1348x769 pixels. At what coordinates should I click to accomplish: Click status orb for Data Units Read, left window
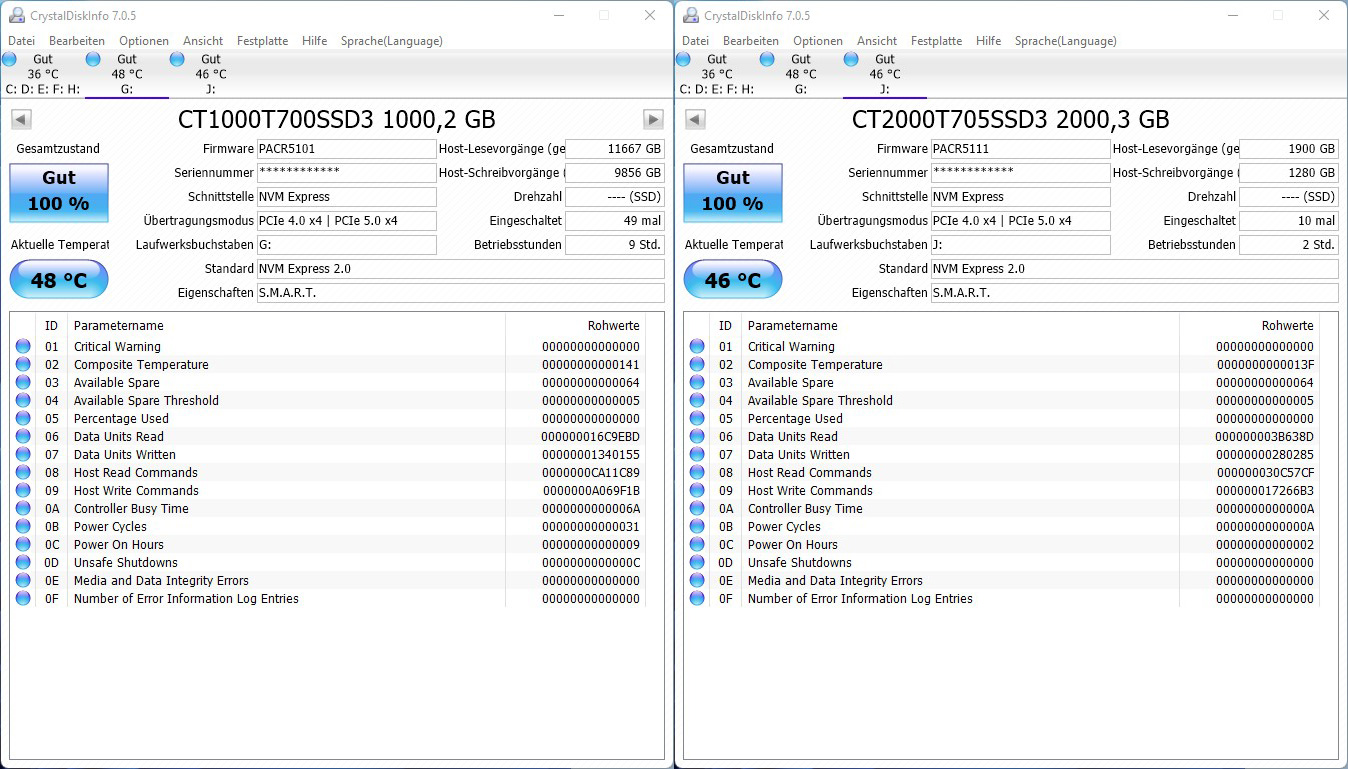[23, 437]
